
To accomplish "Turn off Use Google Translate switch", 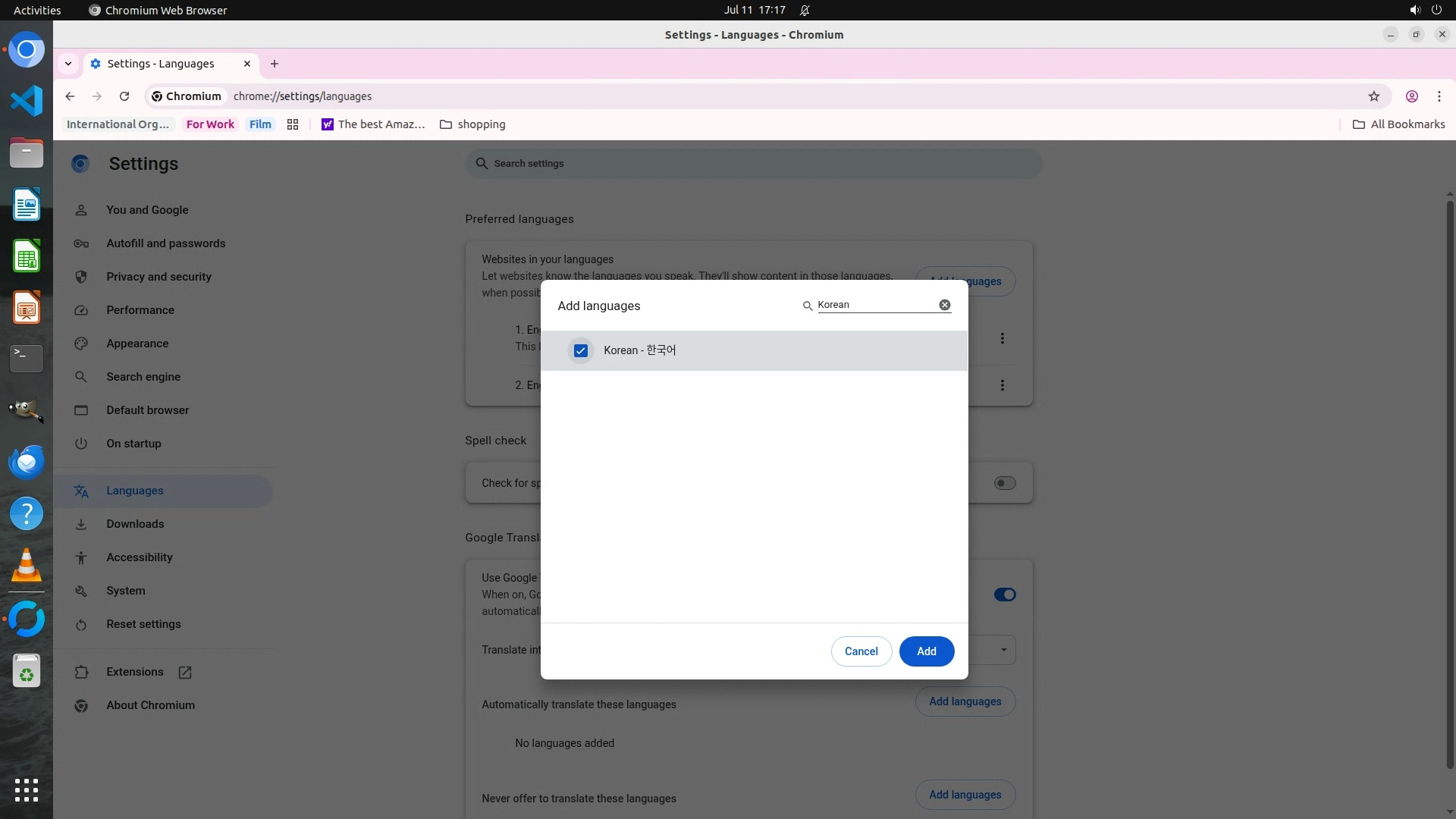I will 1004,595.
